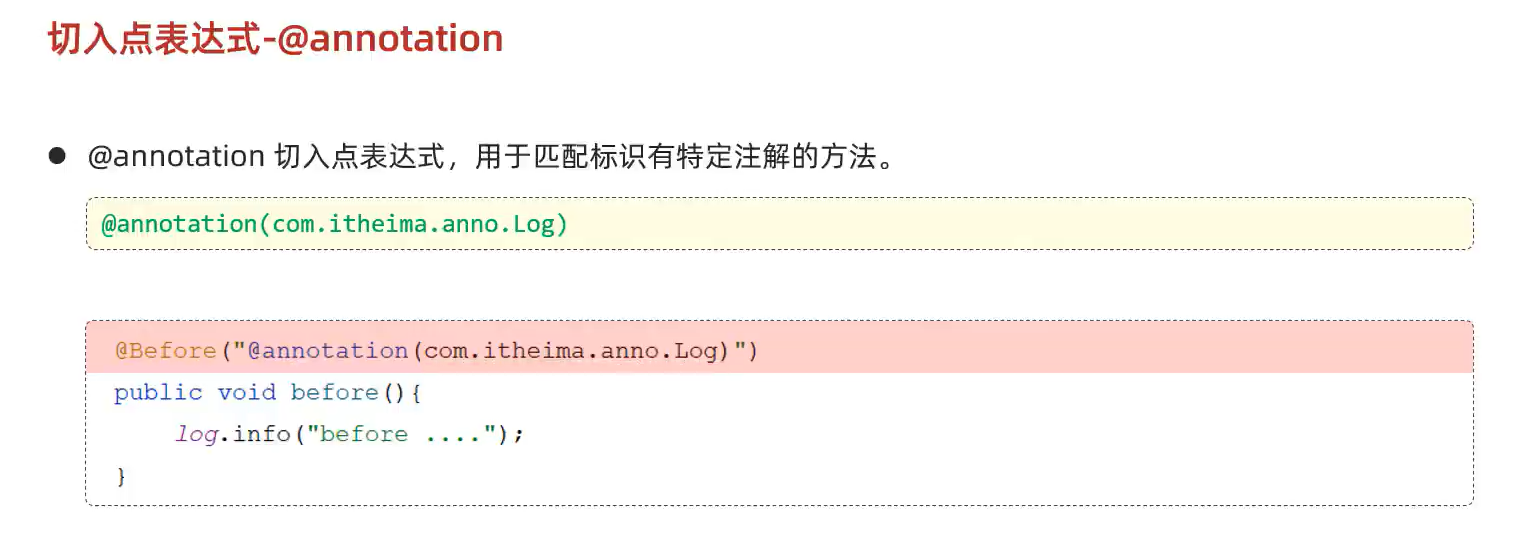Viewport: 1521px width, 547px height.
Task: Click the @Before annotation in the code
Action: (x=166, y=351)
